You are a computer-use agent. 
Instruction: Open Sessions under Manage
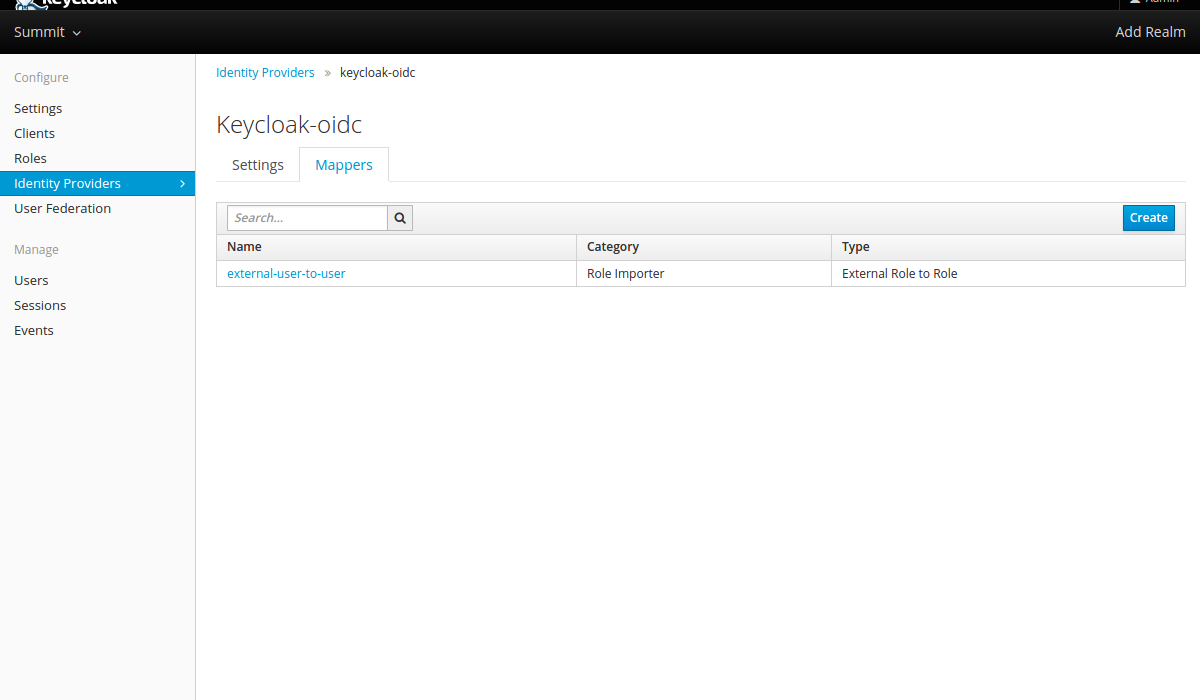tap(40, 305)
